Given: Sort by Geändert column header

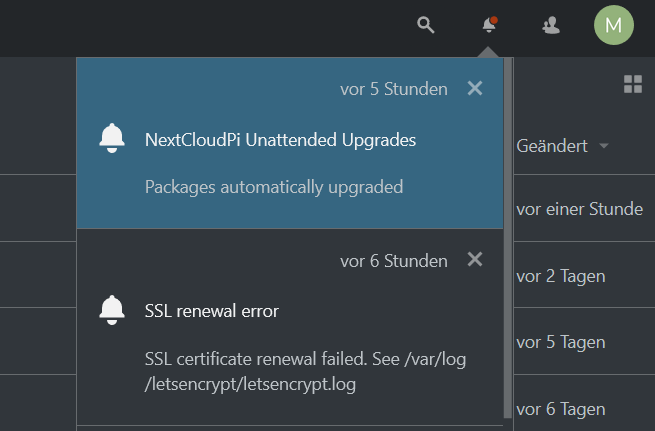Looking at the screenshot, I should tap(552, 146).
